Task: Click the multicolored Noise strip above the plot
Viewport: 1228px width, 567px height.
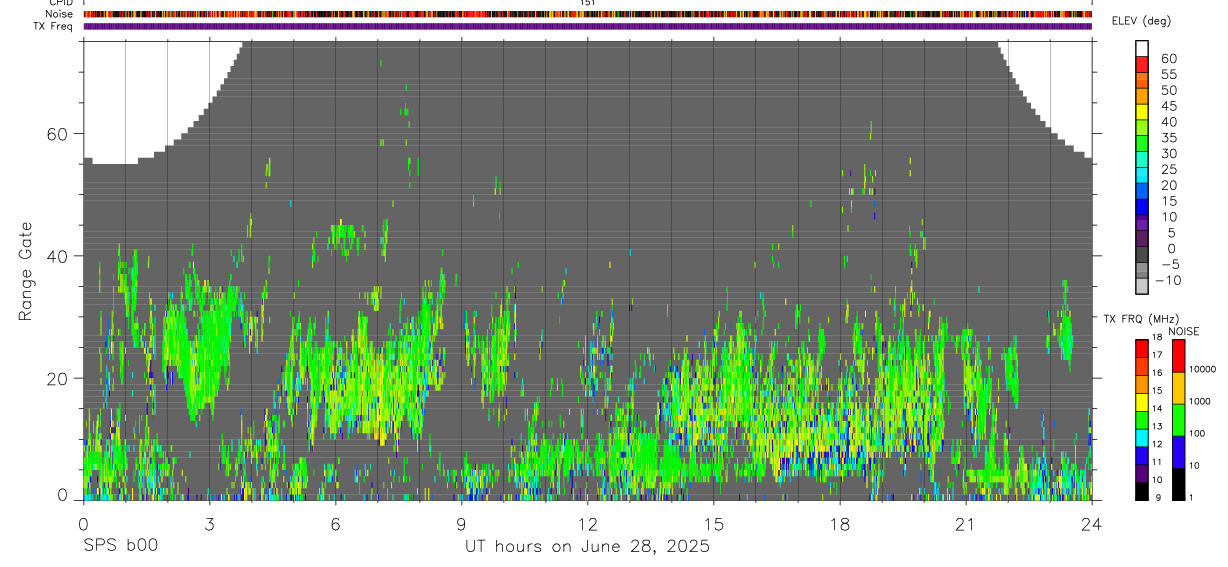Action: tap(587, 14)
